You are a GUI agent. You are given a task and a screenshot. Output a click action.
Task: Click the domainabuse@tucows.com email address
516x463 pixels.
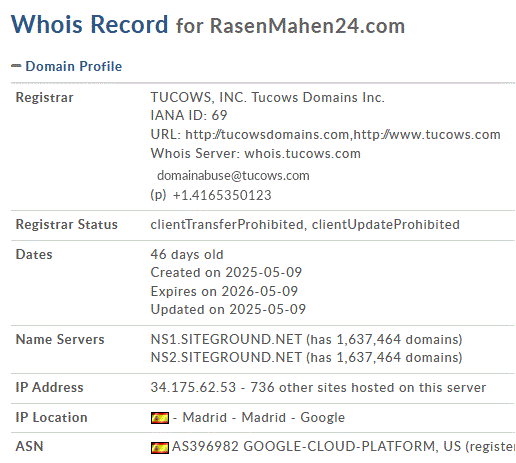pyautogui.click(x=233, y=175)
